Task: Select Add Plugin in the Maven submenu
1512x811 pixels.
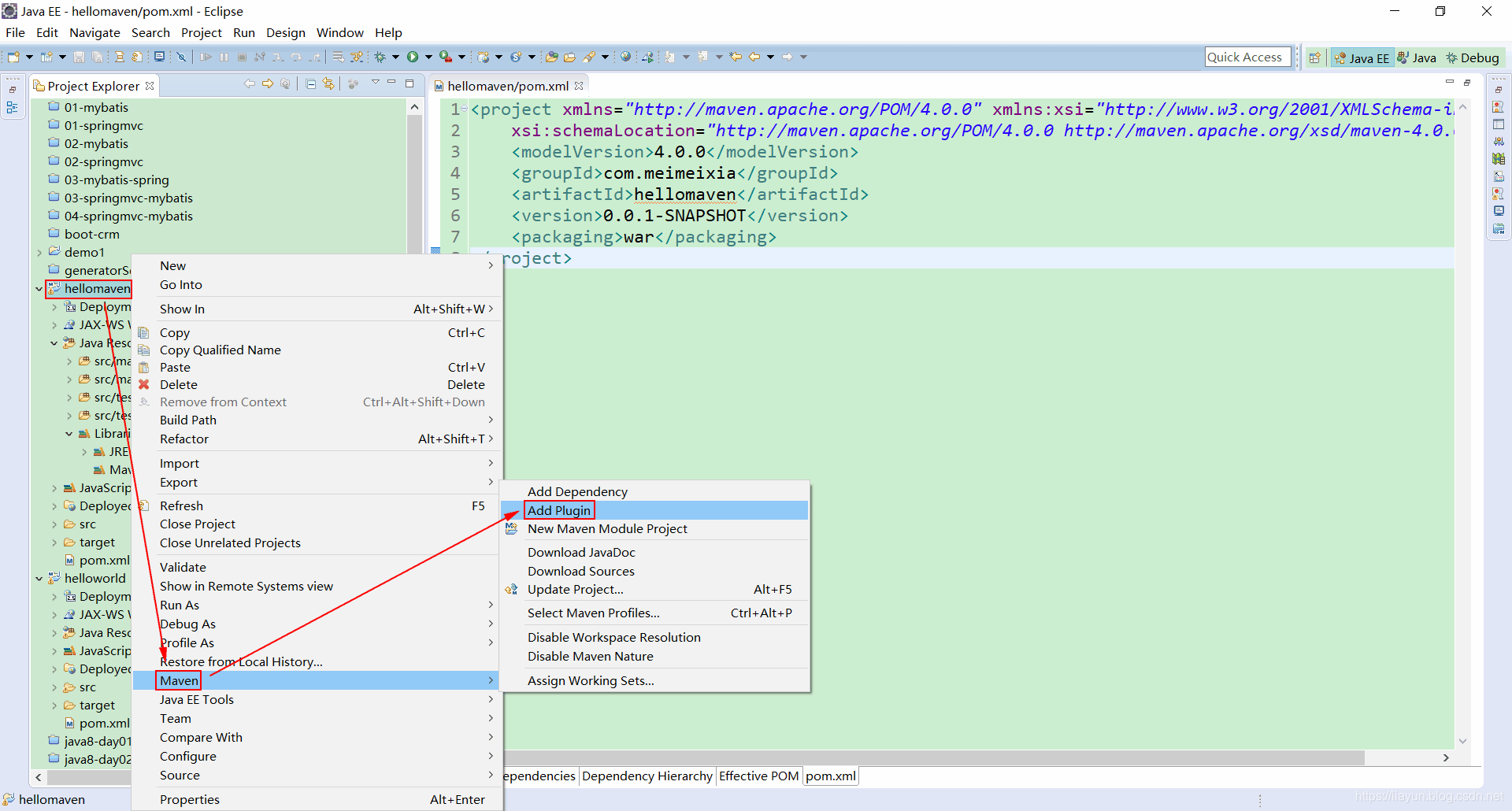Action: pyautogui.click(x=654, y=510)
